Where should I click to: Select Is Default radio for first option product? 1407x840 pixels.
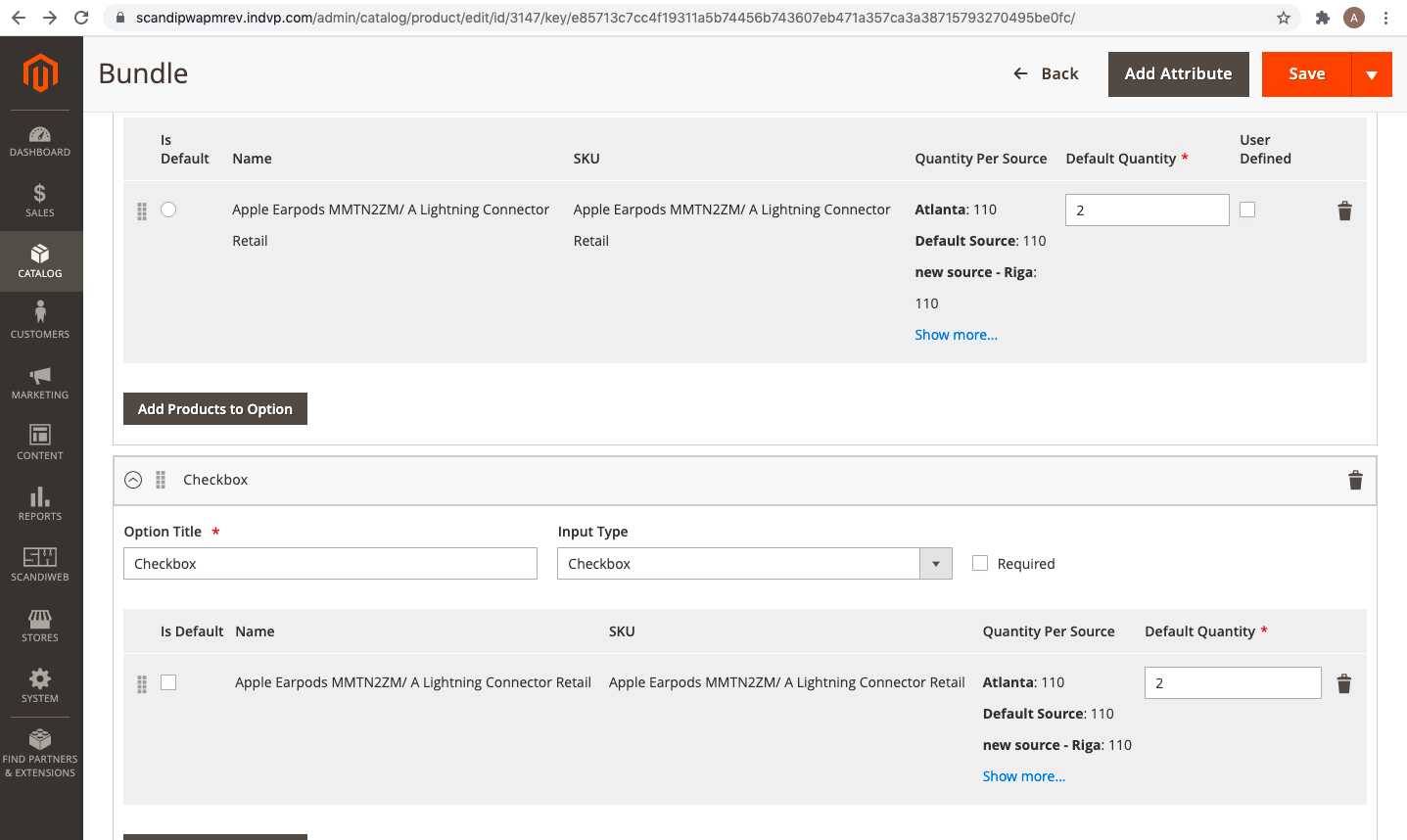click(x=168, y=210)
